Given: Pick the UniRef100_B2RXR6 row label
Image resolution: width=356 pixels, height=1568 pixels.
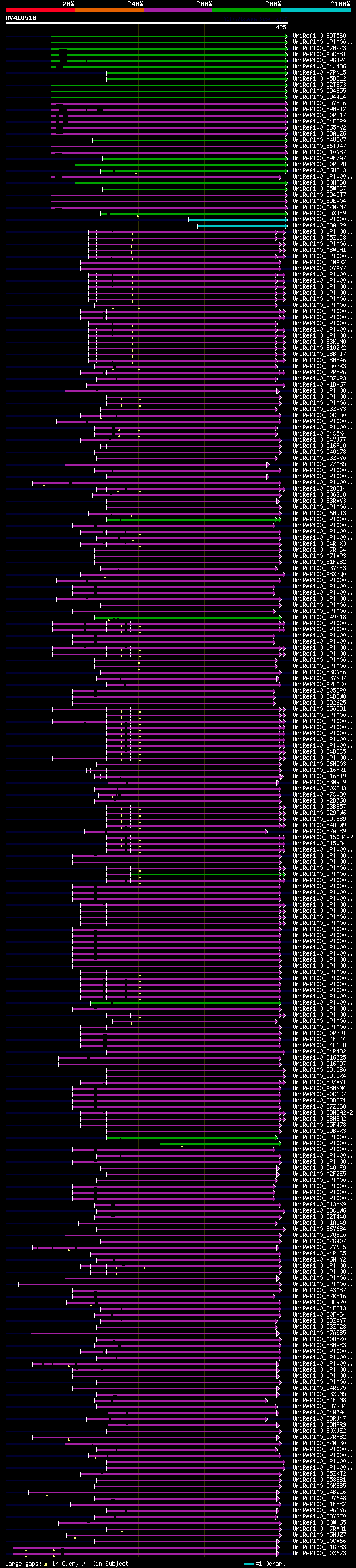Looking at the screenshot, I should pyautogui.click(x=319, y=372).
